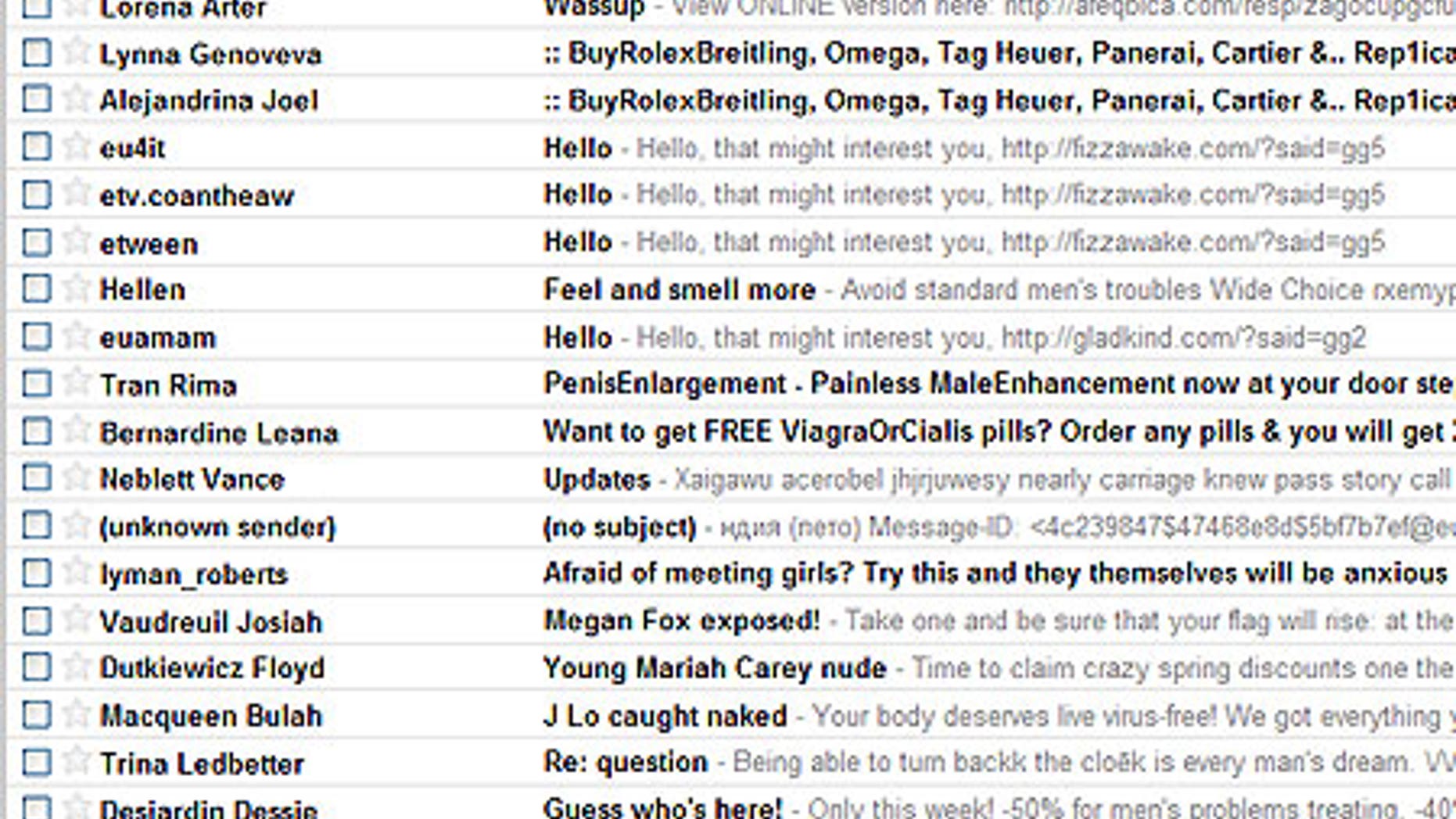Open the 'Afraid of meeting girls?' email
This screenshot has height=819, width=1456.
[995, 574]
